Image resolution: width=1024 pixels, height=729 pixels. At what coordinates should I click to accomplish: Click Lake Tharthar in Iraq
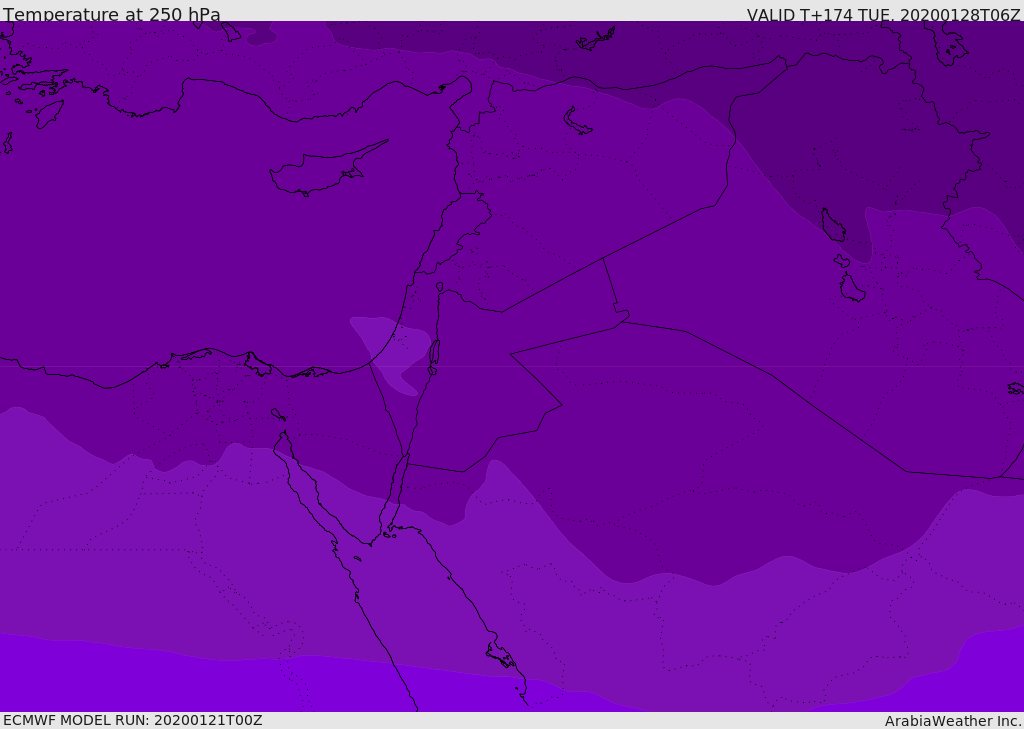click(832, 226)
